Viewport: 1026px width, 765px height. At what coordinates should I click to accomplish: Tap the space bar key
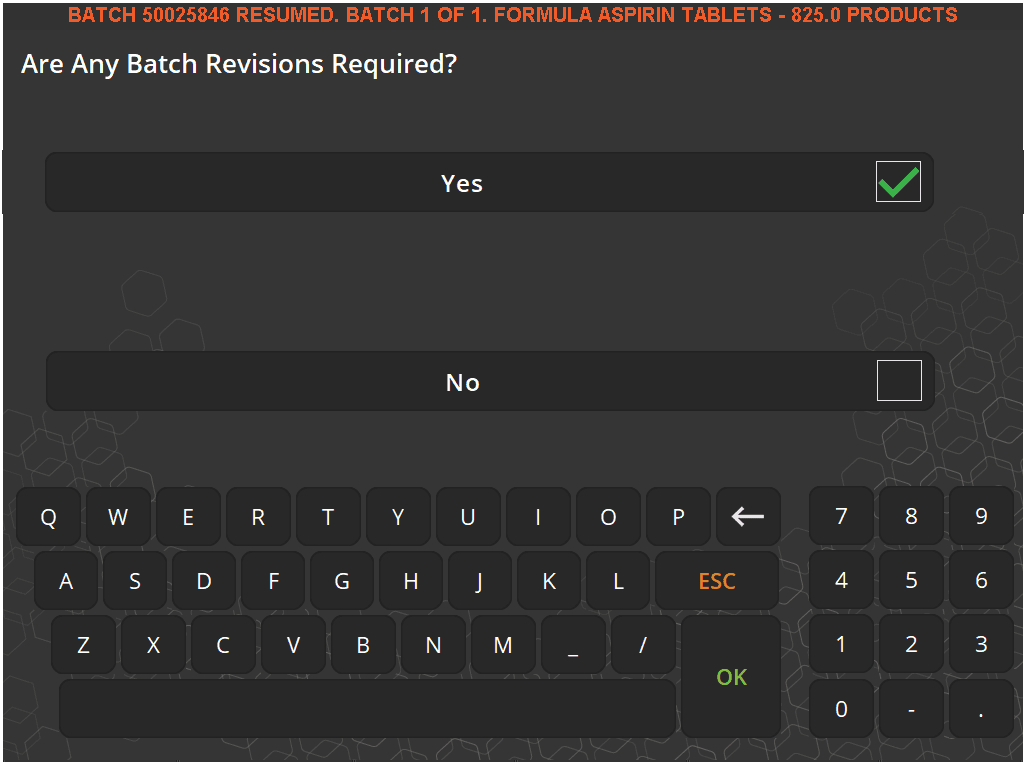pyautogui.click(x=367, y=709)
